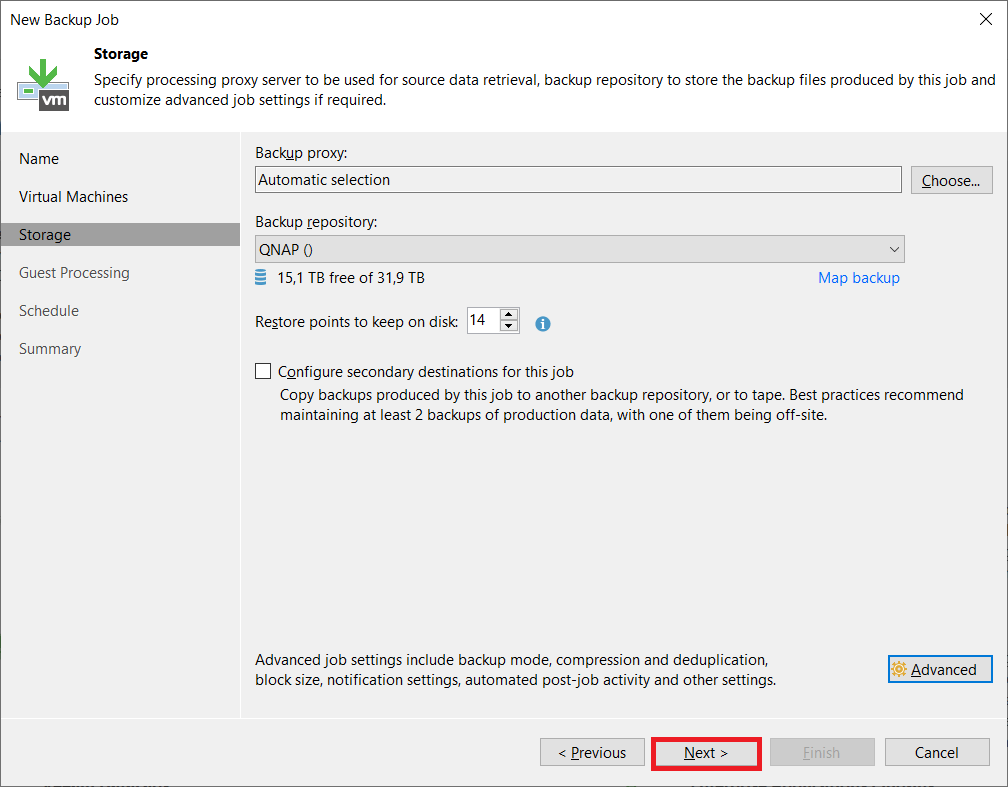The image size is (1008, 787).
Task: Click the Next > button
Action: tap(706, 753)
